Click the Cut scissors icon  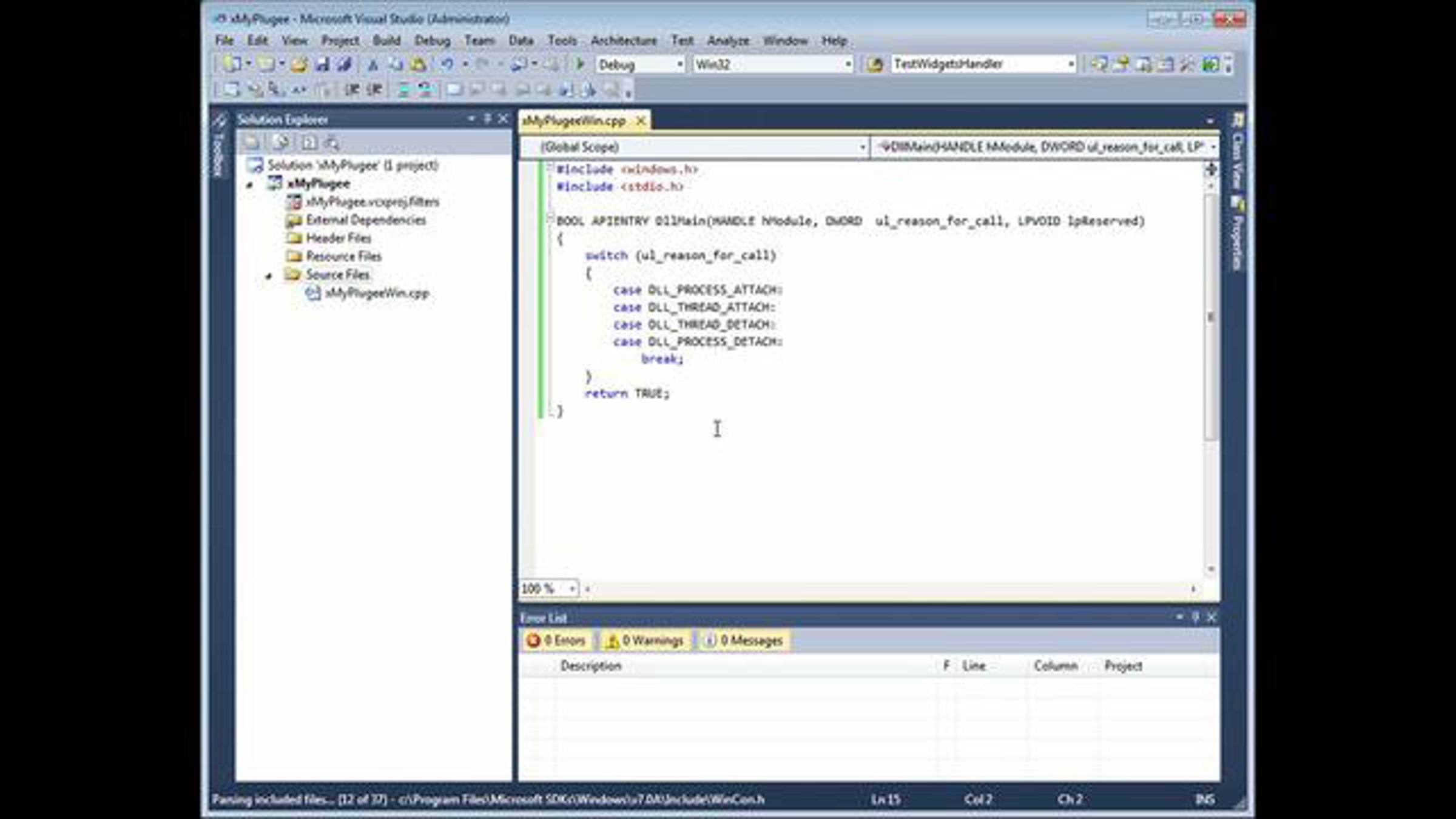pyautogui.click(x=373, y=64)
